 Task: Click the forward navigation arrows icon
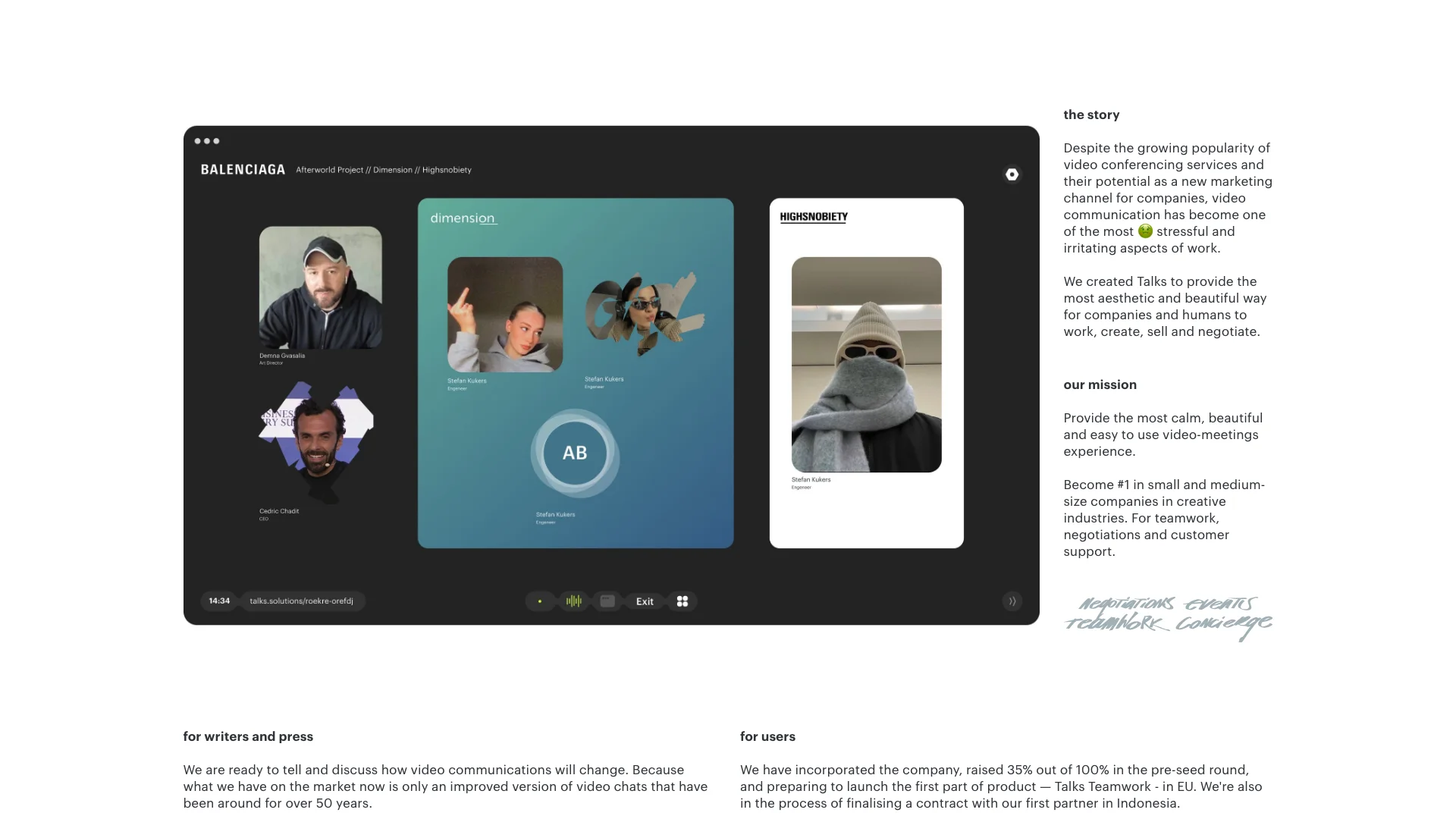pyautogui.click(x=1012, y=601)
